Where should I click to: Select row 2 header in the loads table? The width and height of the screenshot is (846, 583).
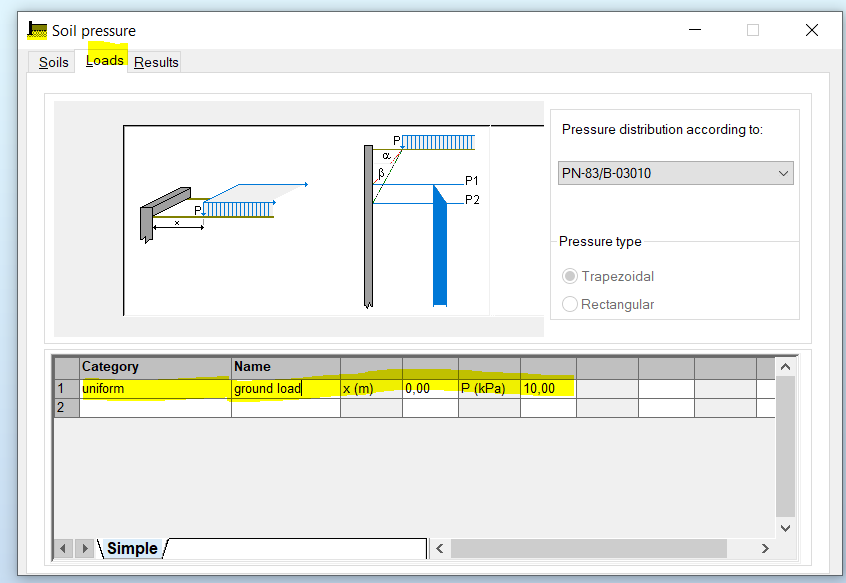(x=64, y=407)
